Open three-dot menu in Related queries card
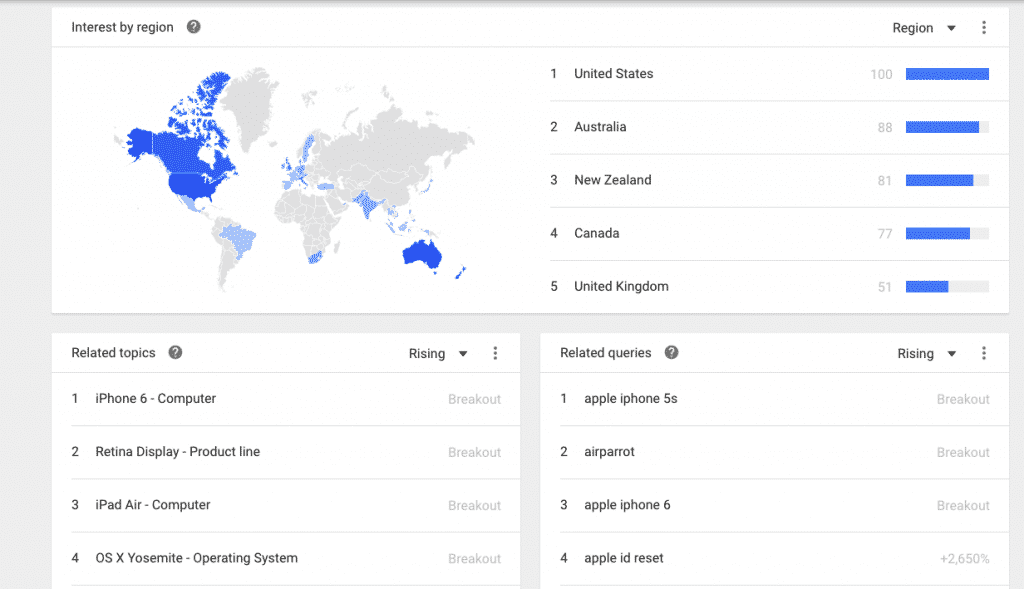This screenshot has height=589, width=1024. [984, 353]
